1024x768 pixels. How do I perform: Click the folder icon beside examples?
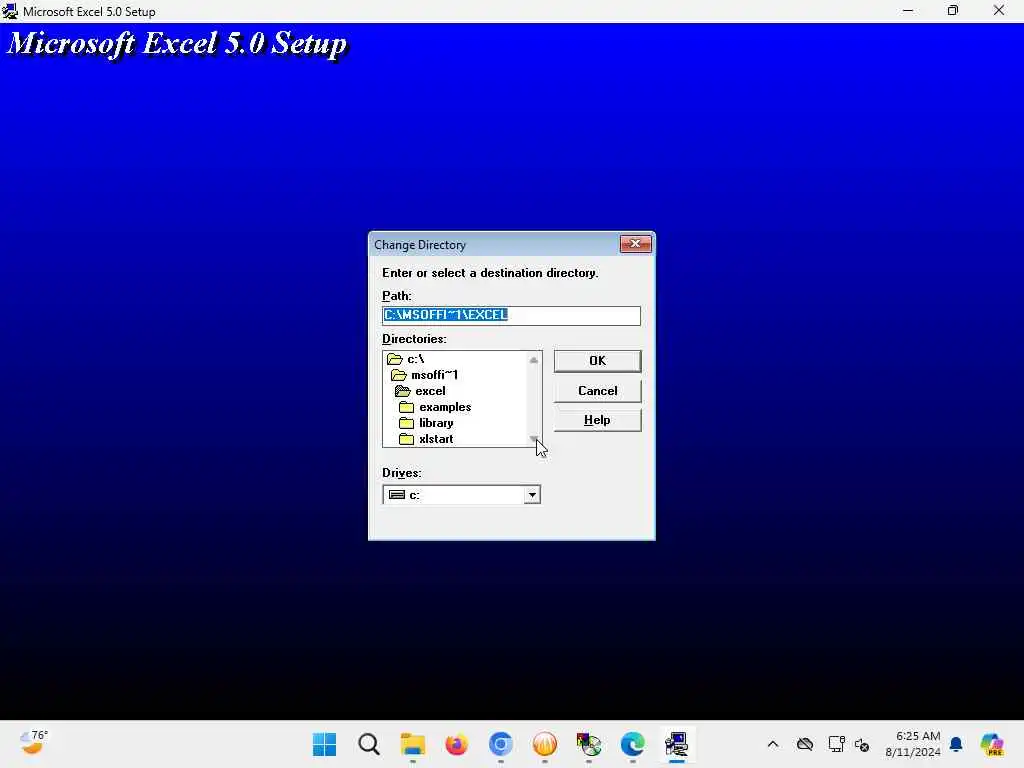pos(406,407)
